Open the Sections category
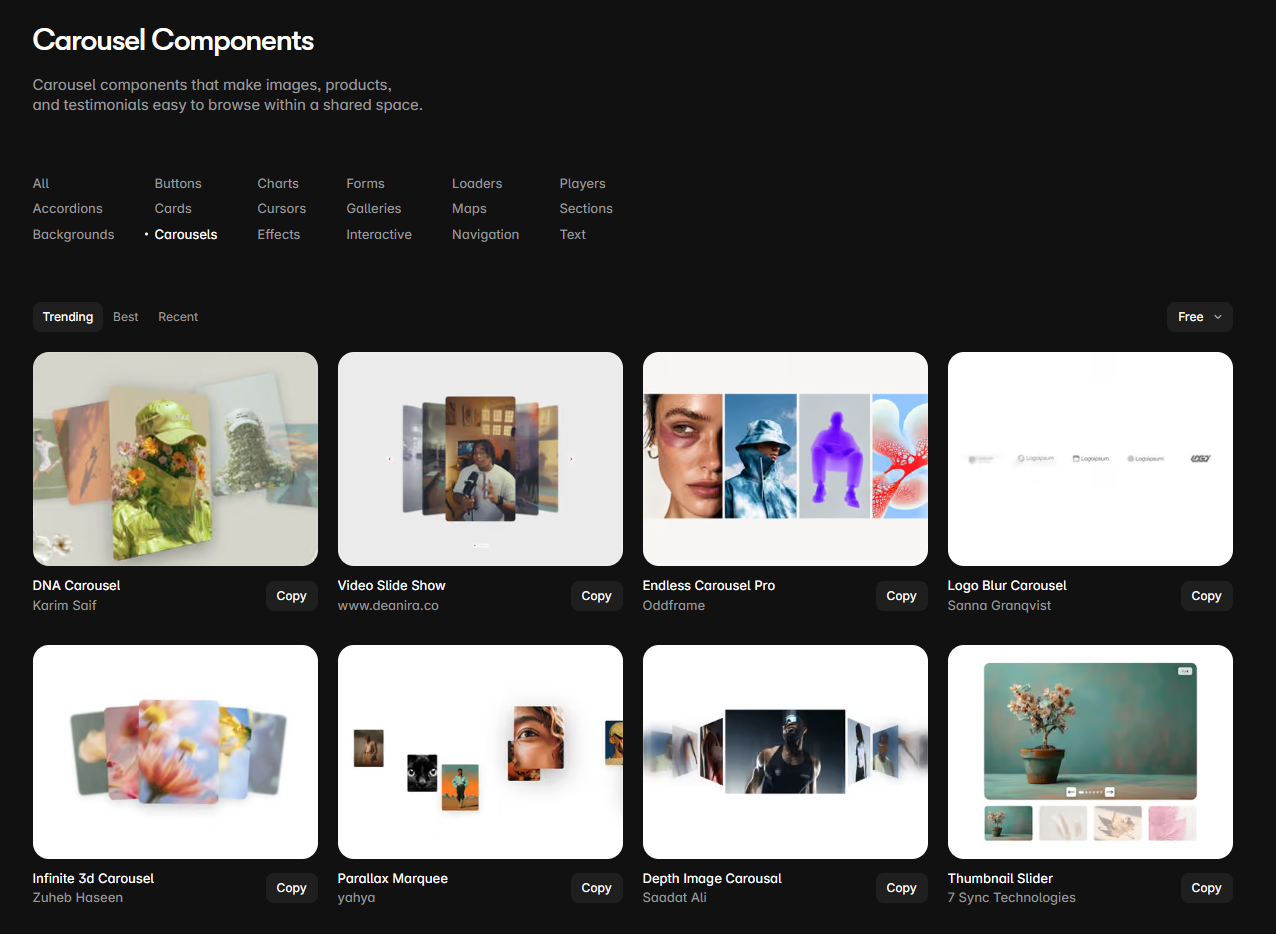 pyautogui.click(x=586, y=209)
